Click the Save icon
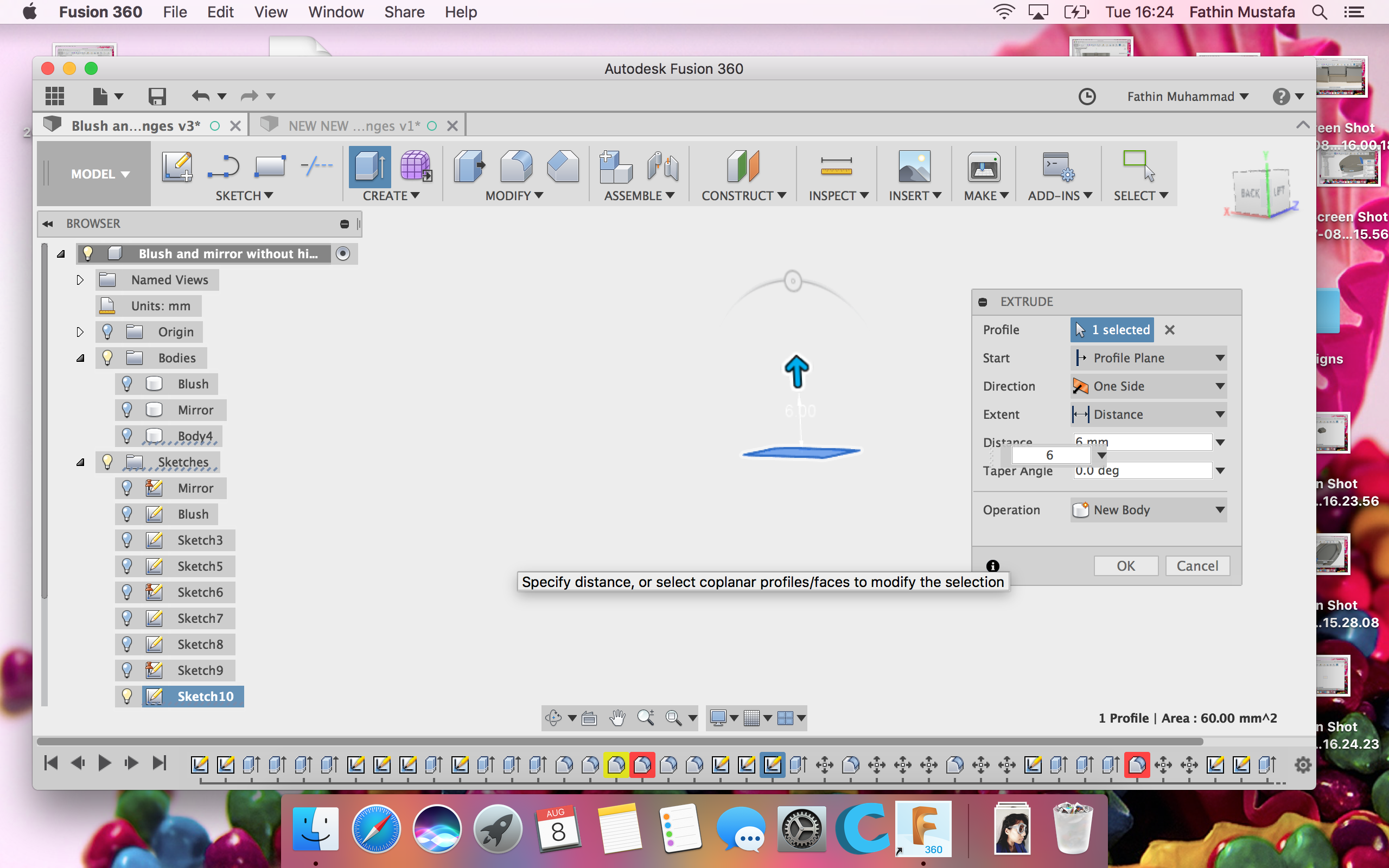Image resolution: width=1389 pixels, height=868 pixels. coord(157,96)
